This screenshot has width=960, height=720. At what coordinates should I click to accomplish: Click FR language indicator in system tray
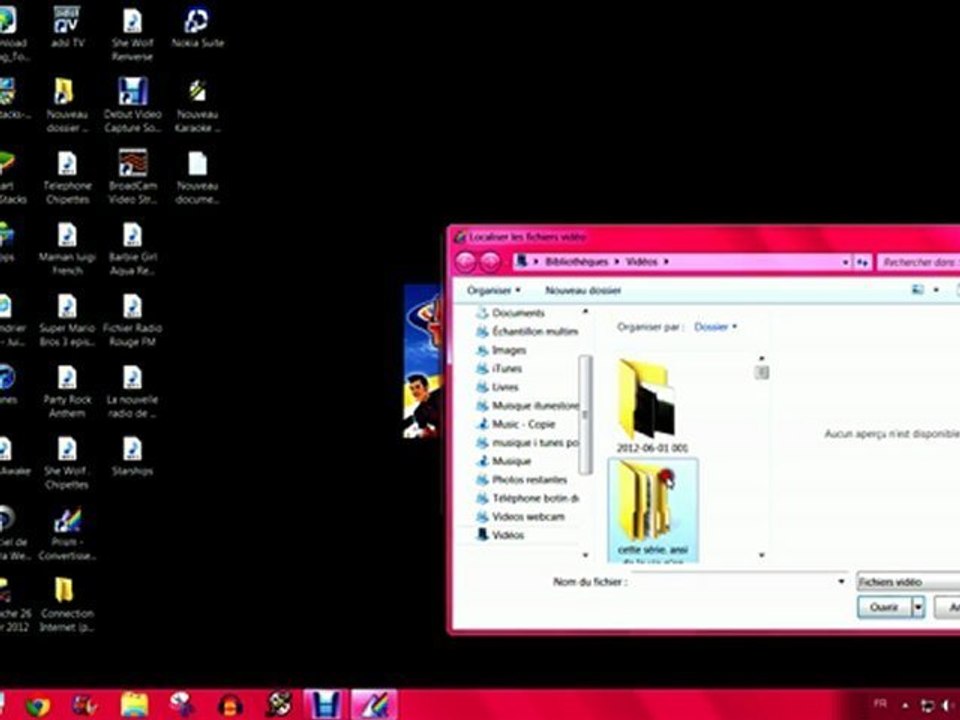(x=880, y=703)
